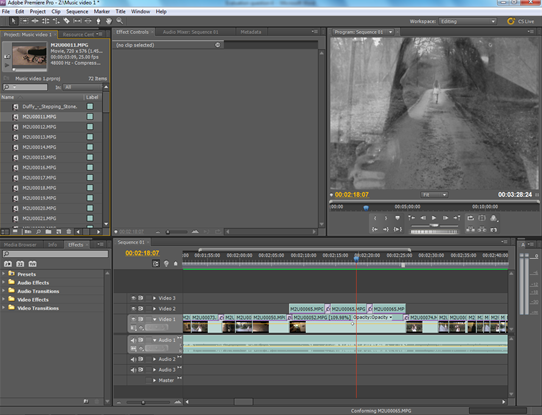Screen dimensions: 542x415
Task: Click the timeline zoom slider handle
Action: point(143,403)
